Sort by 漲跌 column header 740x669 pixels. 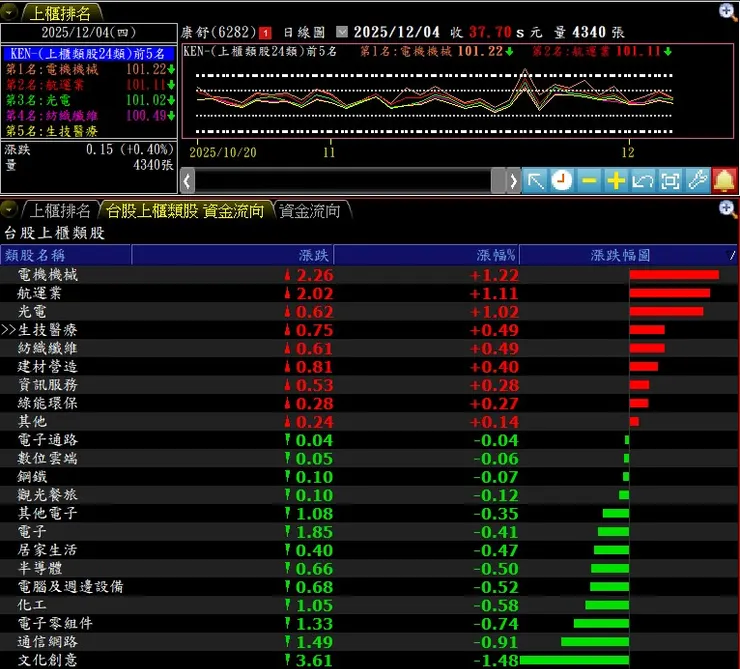click(233, 255)
